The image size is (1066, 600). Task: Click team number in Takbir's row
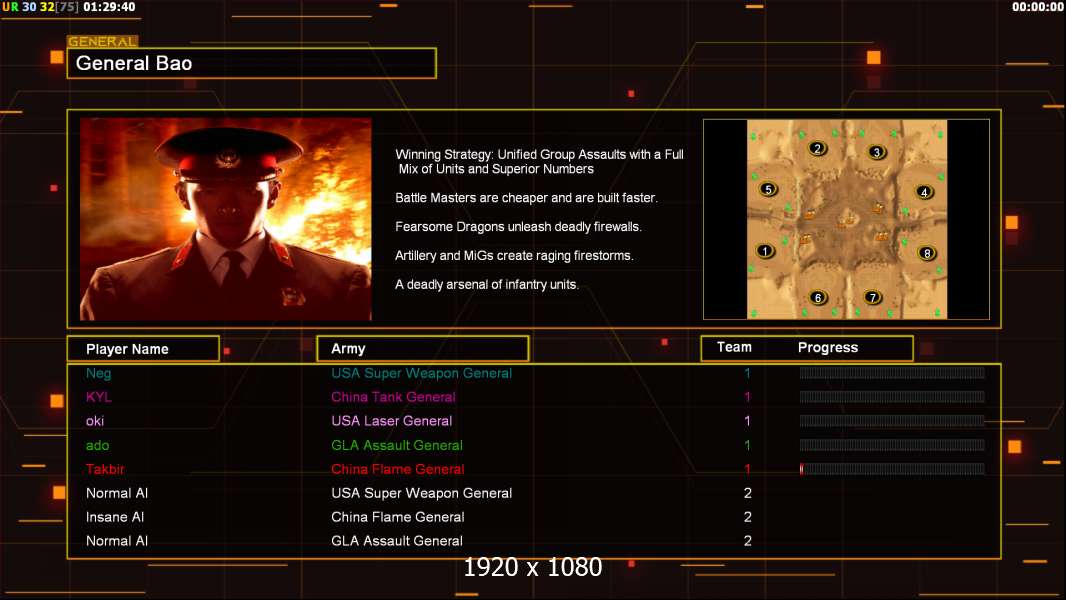point(747,469)
